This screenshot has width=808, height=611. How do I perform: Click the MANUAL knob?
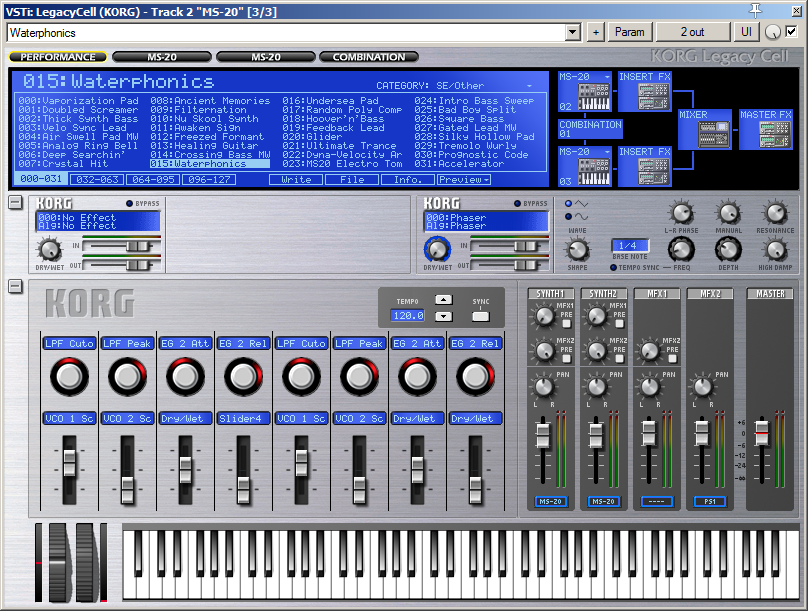728,213
